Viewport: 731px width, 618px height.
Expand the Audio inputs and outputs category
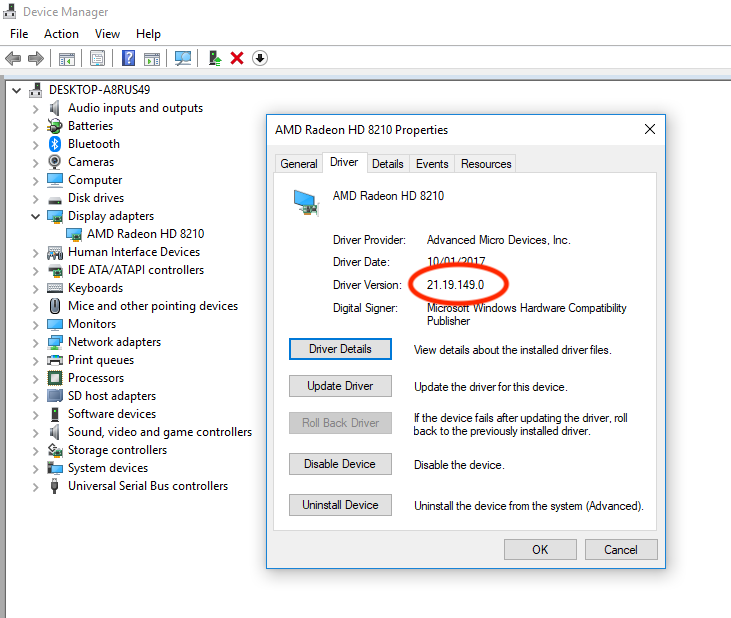[x=35, y=109]
